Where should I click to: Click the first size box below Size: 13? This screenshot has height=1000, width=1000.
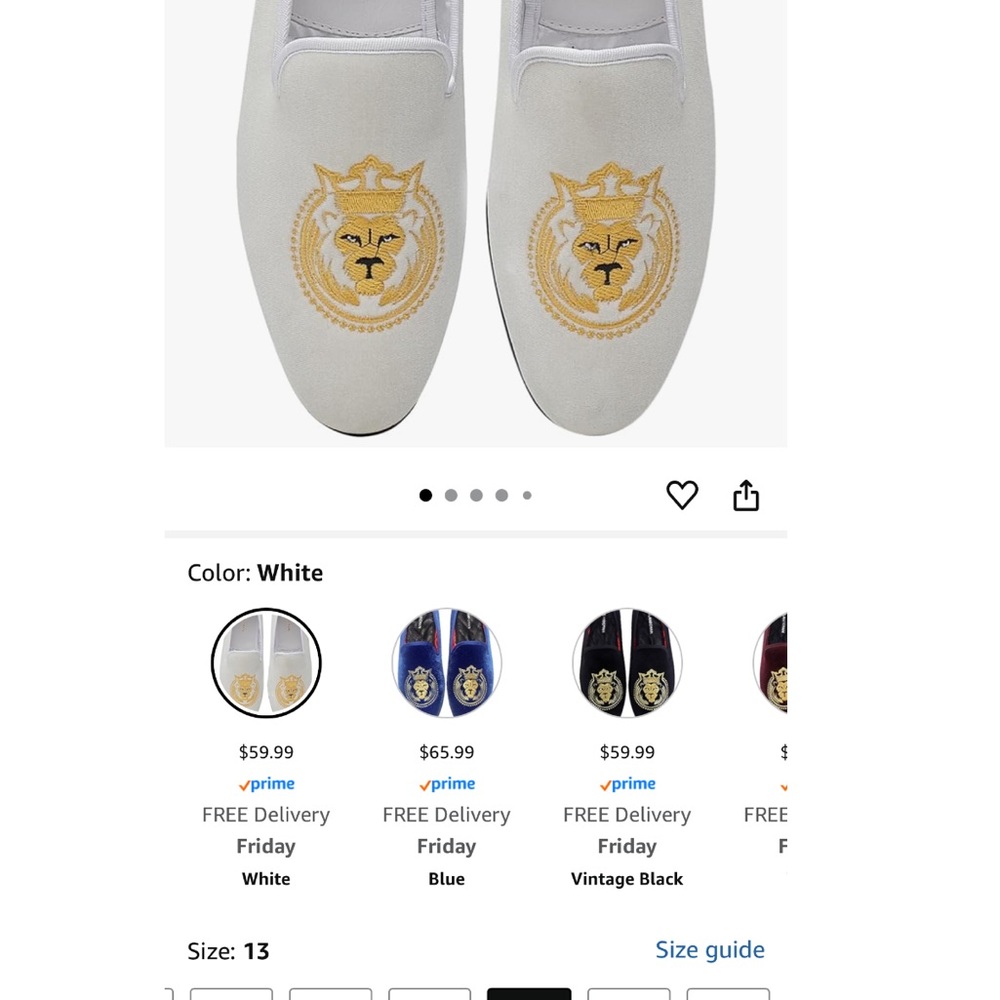[x=231, y=994]
